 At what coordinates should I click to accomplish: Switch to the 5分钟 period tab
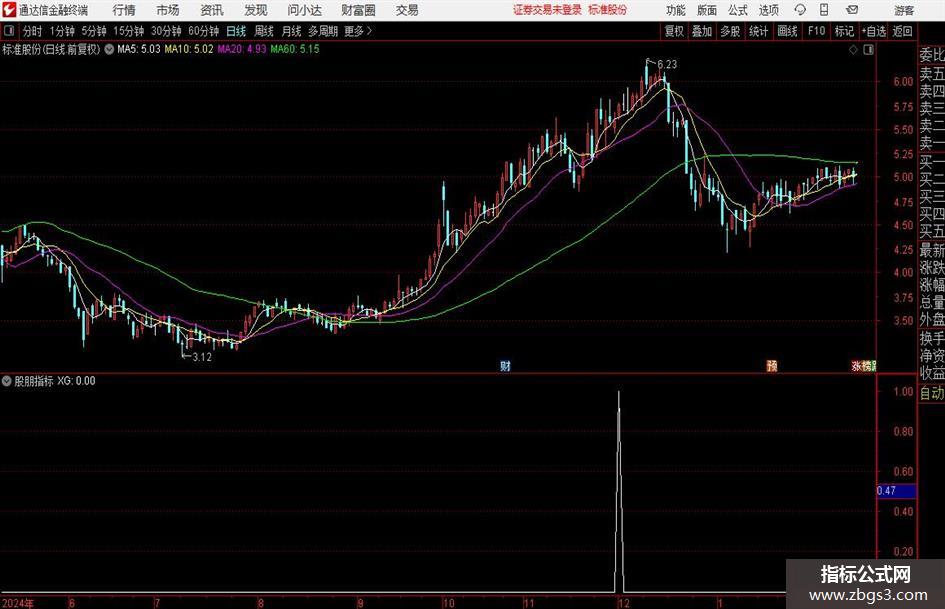pyautogui.click(x=94, y=31)
